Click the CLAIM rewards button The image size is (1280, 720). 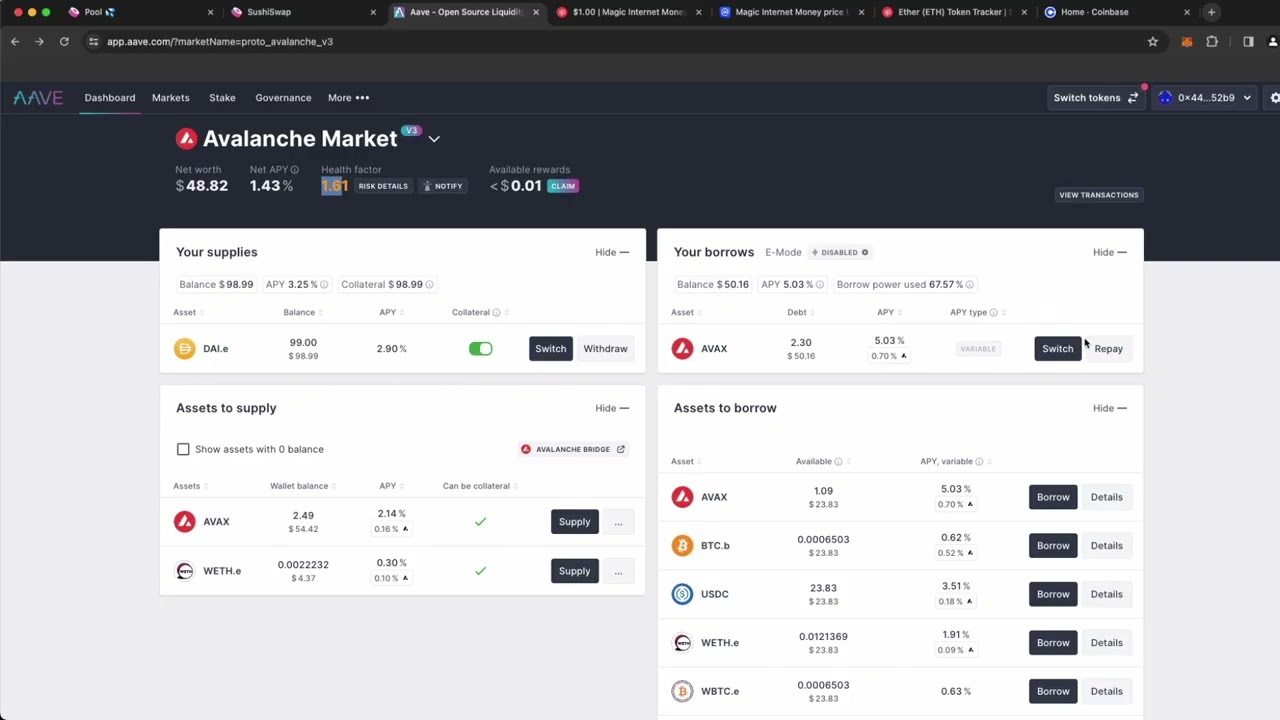click(562, 186)
